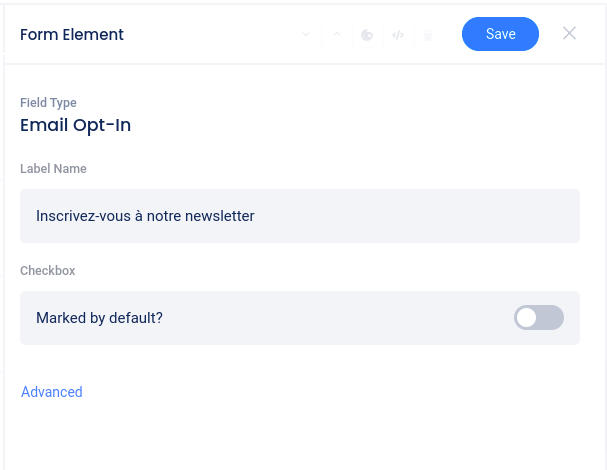Open the style palette icon
Image resolution: width=607 pixels, height=470 pixels.
(367, 35)
